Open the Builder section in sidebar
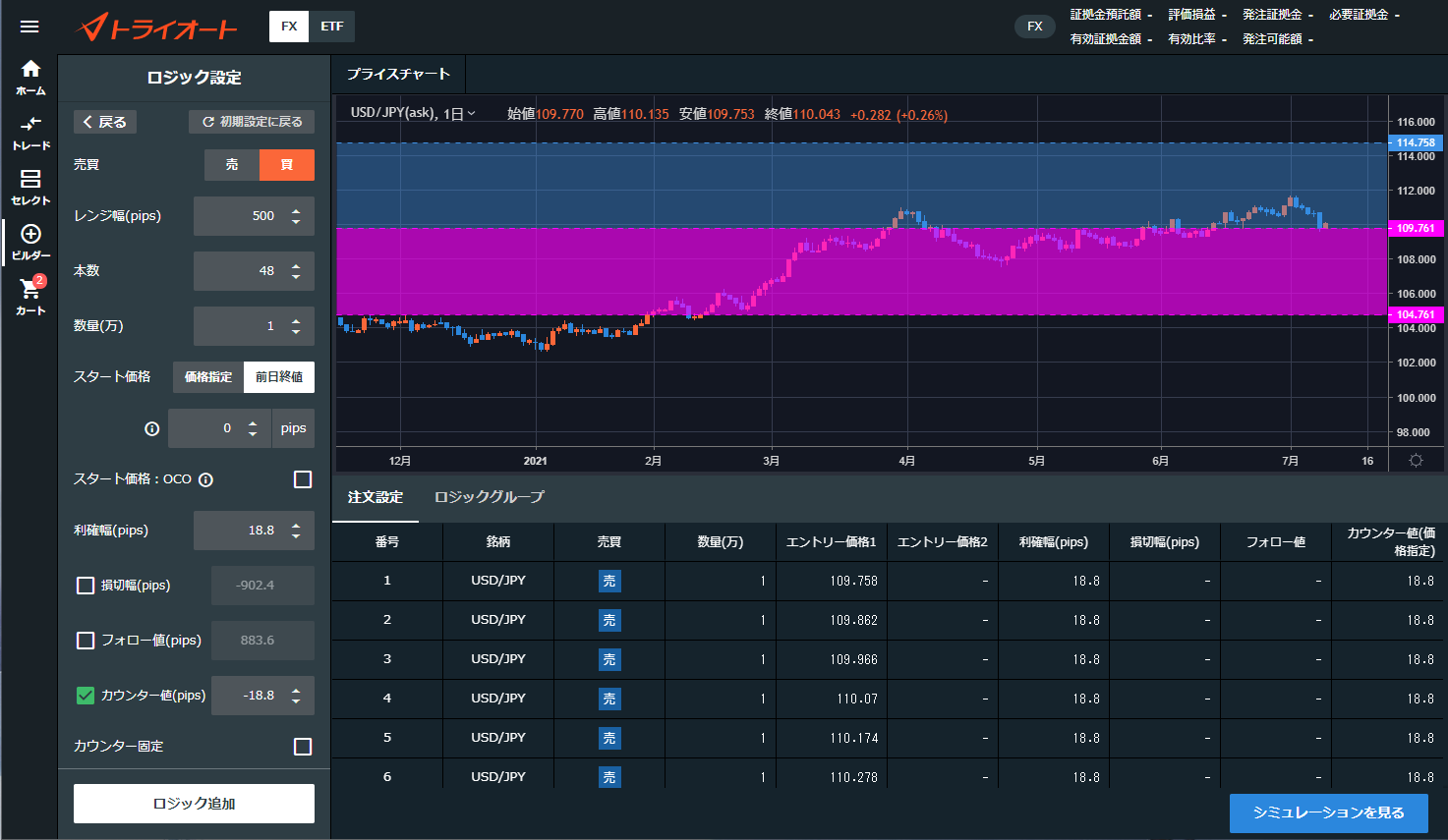1448x840 pixels. coord(30,243)
